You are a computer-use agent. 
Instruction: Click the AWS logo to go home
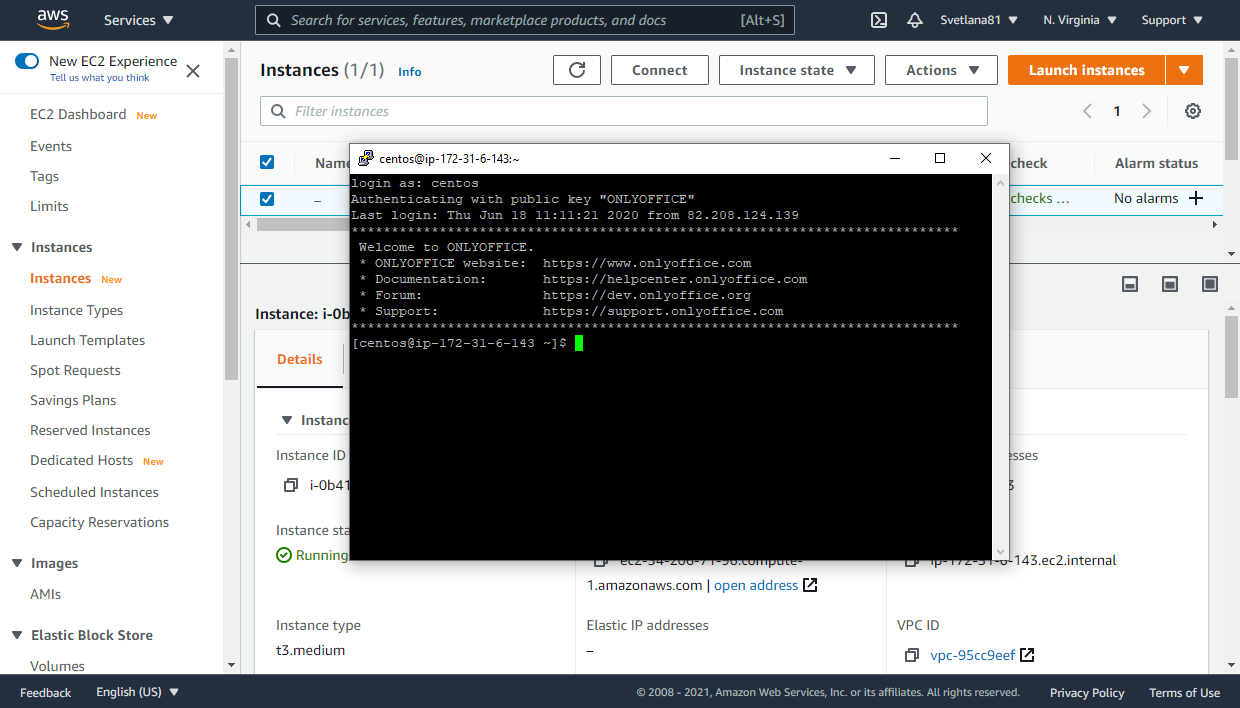coord(52,19)
